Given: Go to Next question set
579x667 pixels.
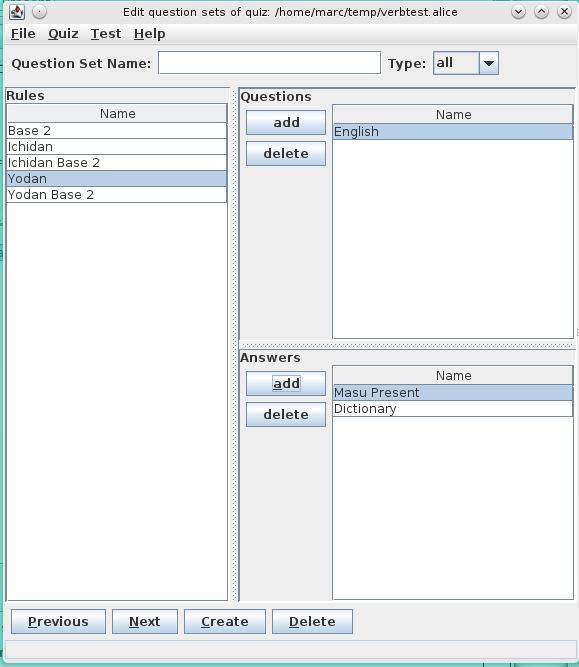Looking at the screenshot, I should pos(145,622).
